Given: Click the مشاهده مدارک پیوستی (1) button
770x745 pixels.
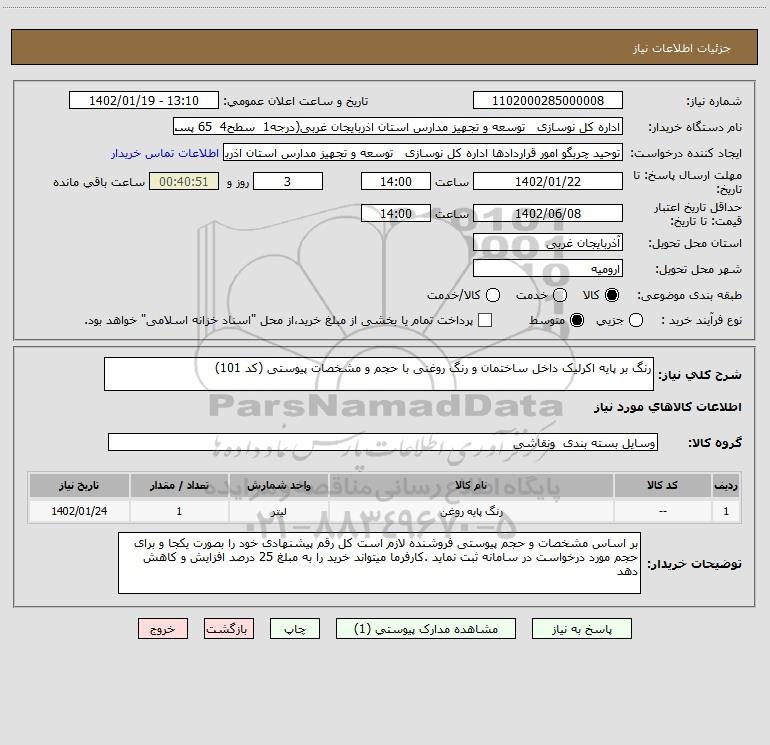Looking at the screenshot, I should (x=426, y=629).
